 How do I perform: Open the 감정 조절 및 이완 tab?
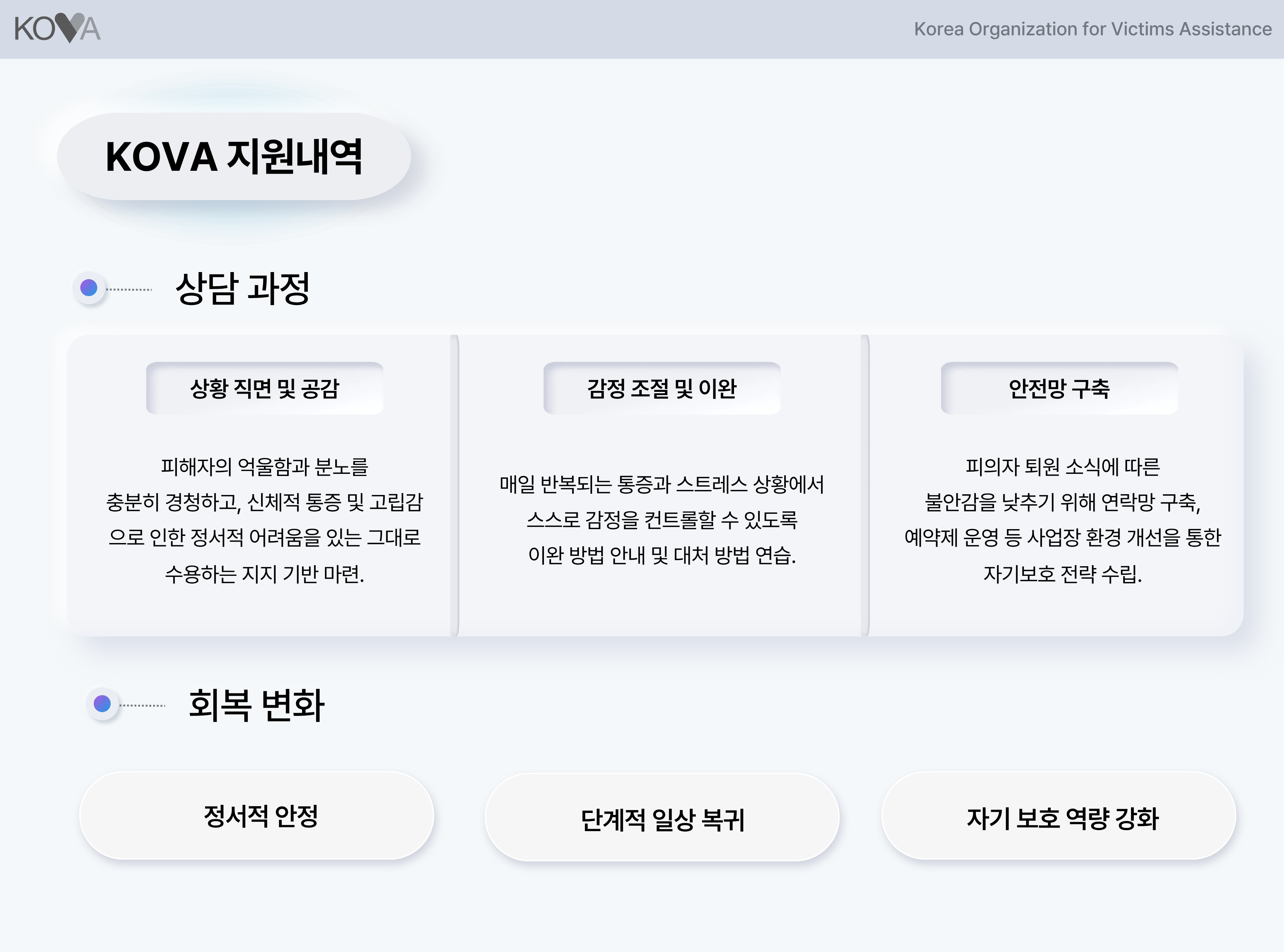[662, 388]
